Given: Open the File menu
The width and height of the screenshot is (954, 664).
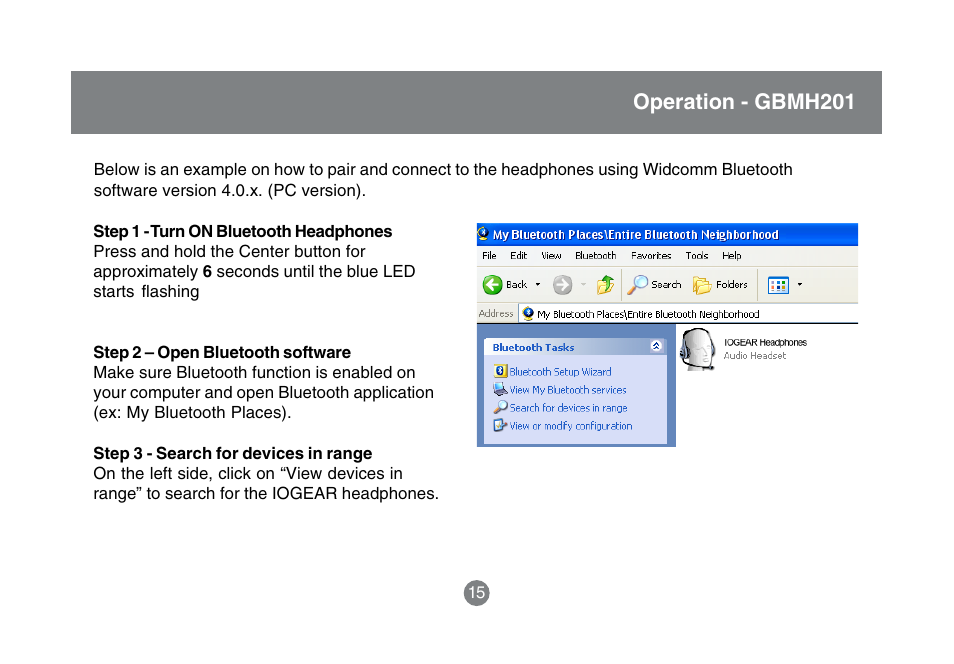Looking at the screenshot, I should 489,256.
